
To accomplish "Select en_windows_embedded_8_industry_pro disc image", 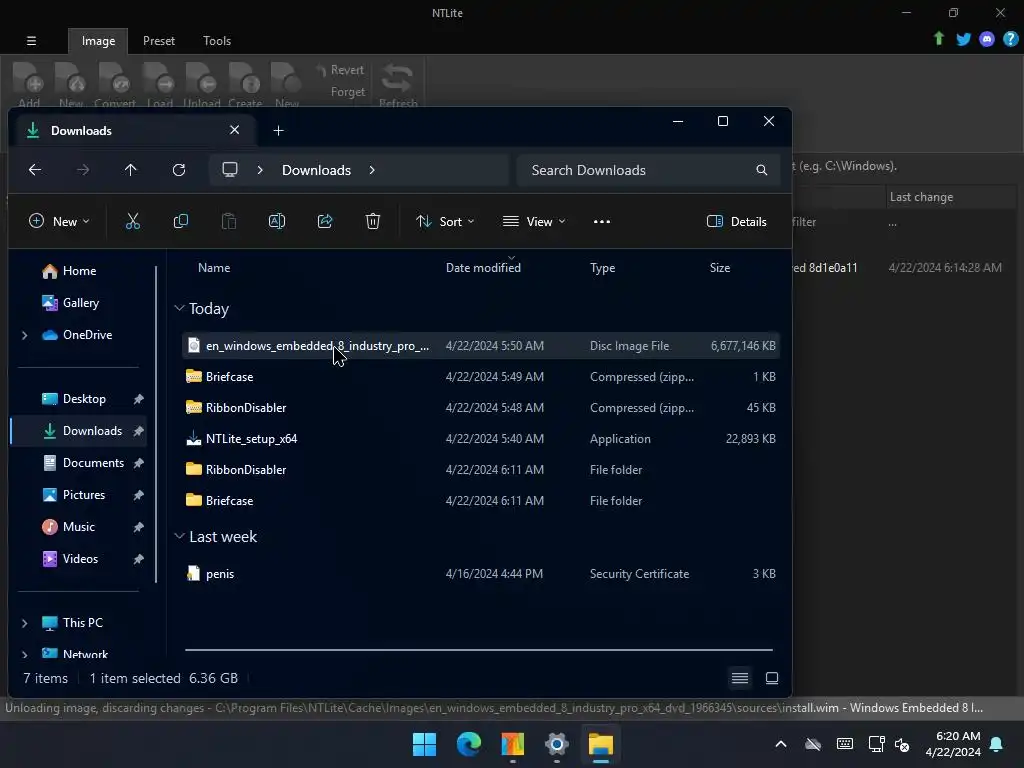I will [x=481, y=345].
